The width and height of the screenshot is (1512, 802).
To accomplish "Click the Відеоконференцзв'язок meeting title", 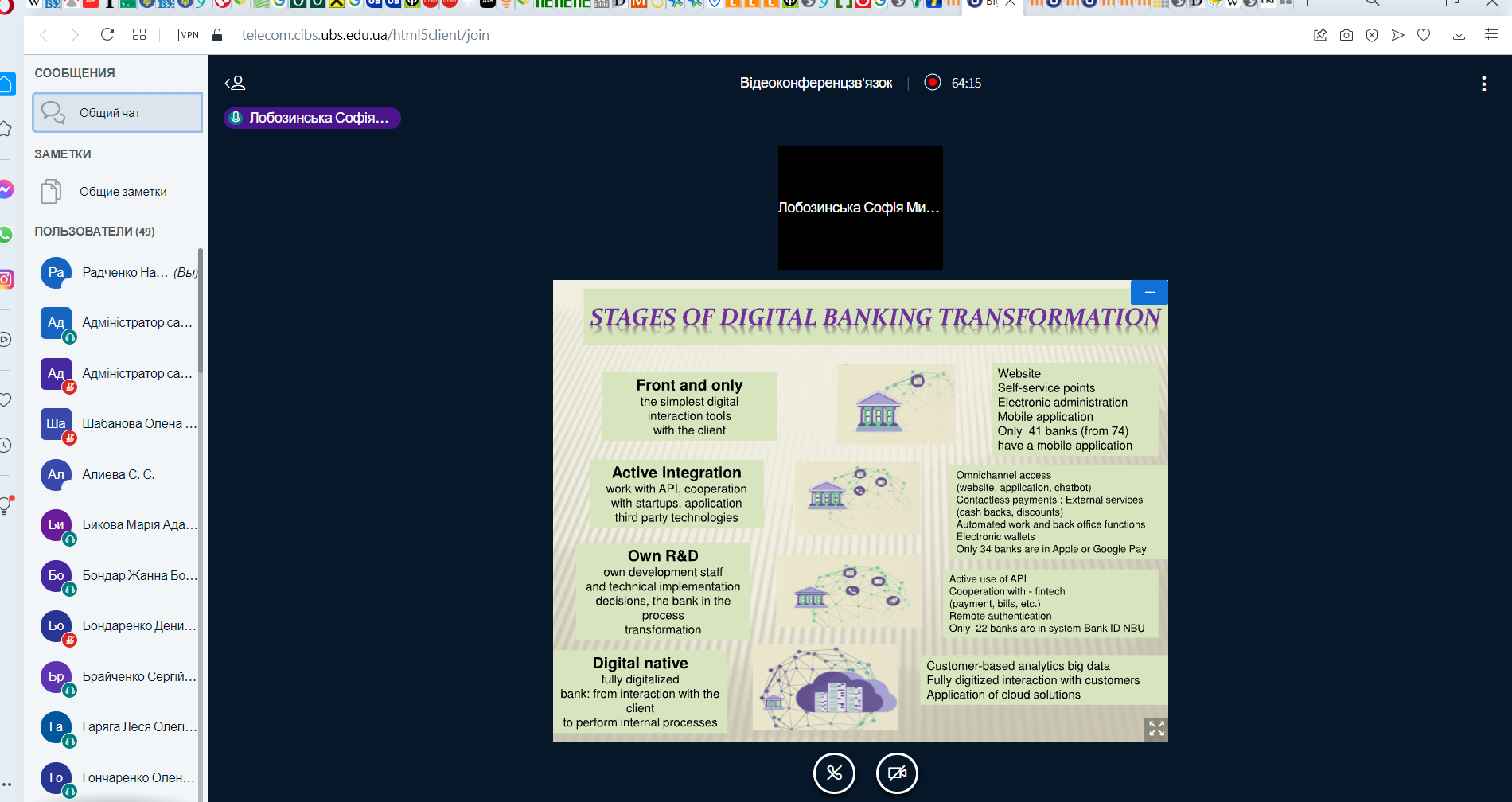I will point(816,83).
